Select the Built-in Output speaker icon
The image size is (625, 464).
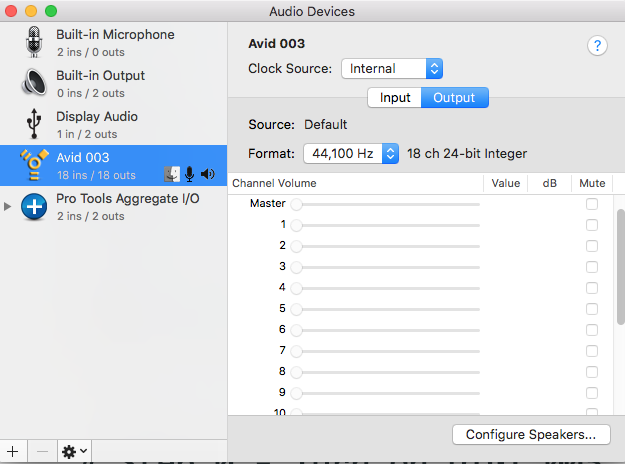point(34,83)
